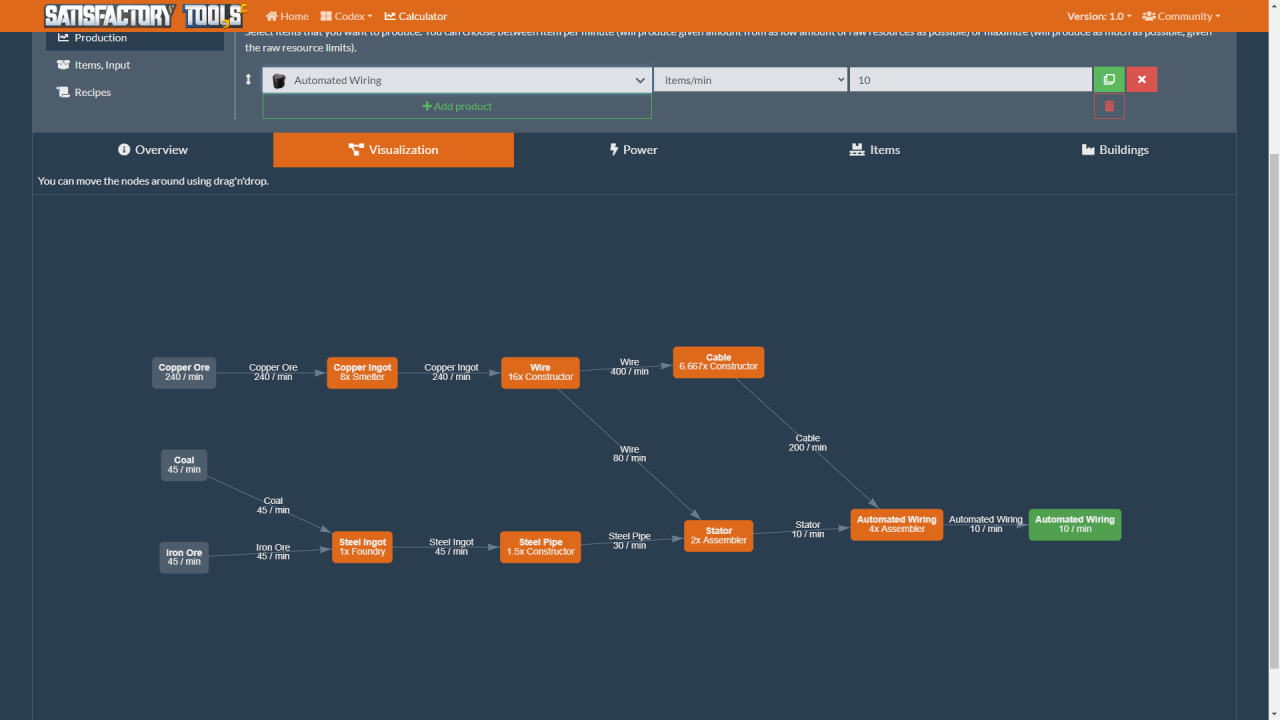Click the Automated Wiring 4x Assembler node
1280x720 pixels.
[896, 524]
